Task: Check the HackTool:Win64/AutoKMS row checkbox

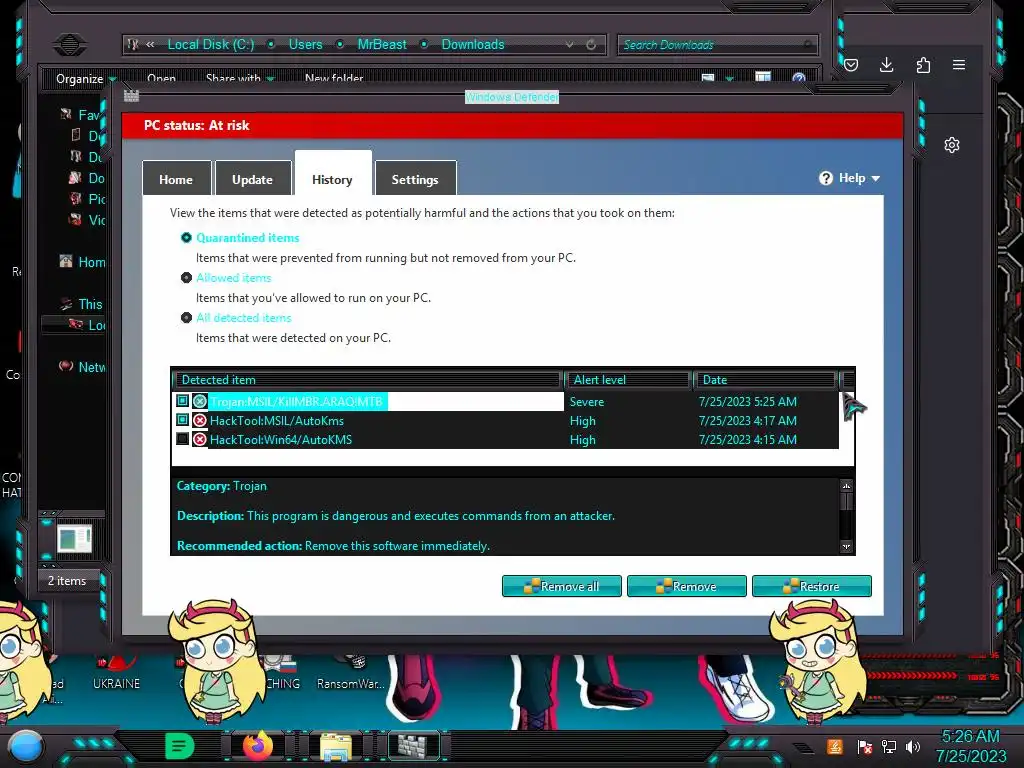Action: coord(183,439)
